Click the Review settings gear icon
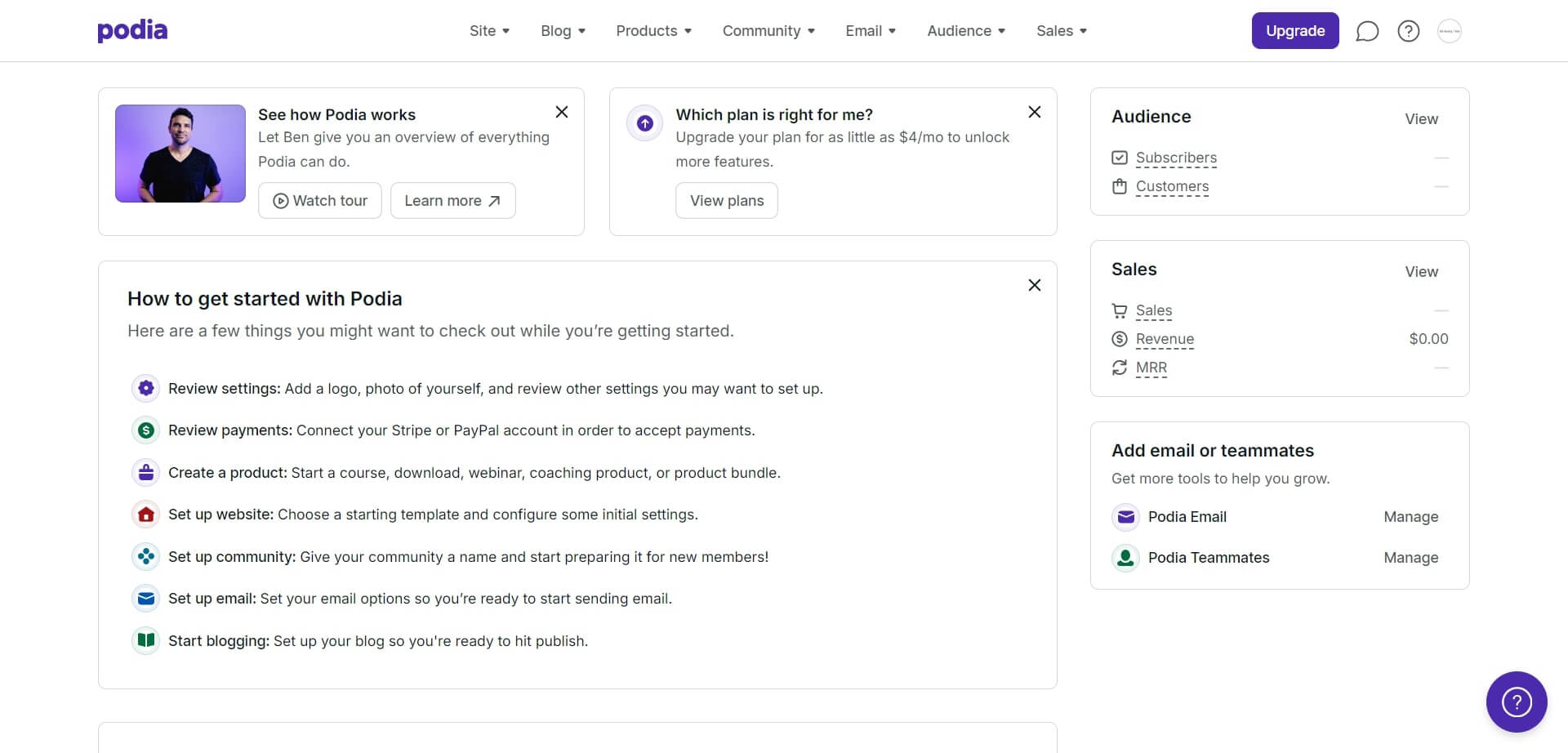 [146, 388]
